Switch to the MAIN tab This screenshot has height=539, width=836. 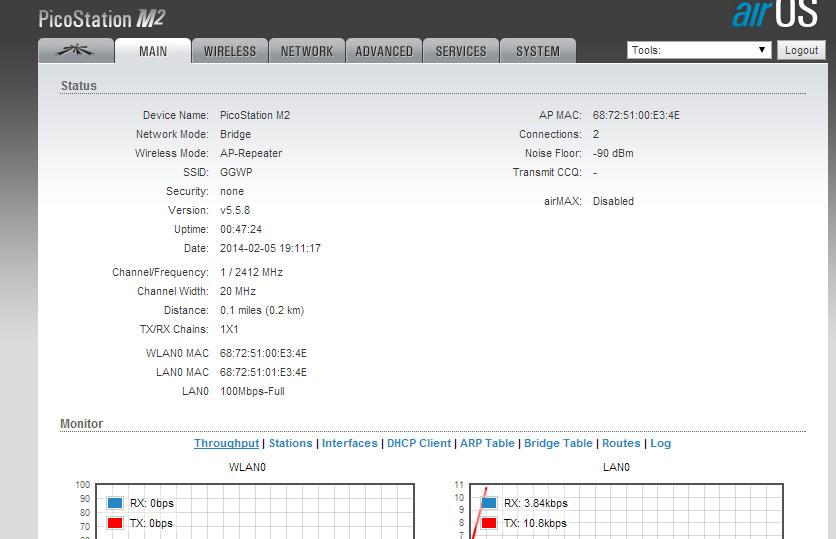pyautogui.click(x=153, y=51)
